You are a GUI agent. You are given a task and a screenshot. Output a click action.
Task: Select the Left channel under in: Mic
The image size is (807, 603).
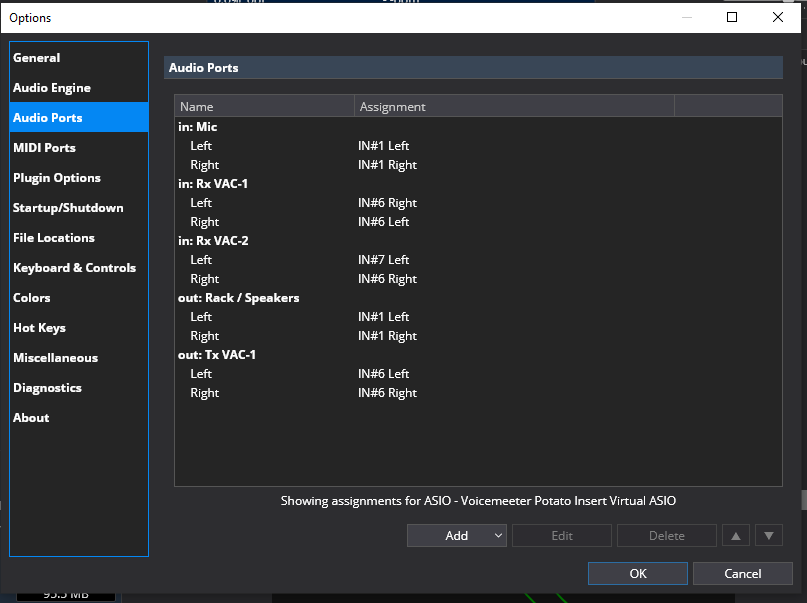click(478, 146)
